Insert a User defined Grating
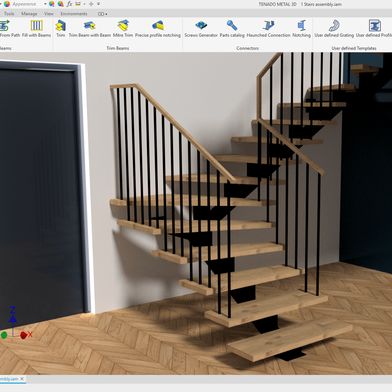The image size is (392, 392). click(x=334, y=29)
